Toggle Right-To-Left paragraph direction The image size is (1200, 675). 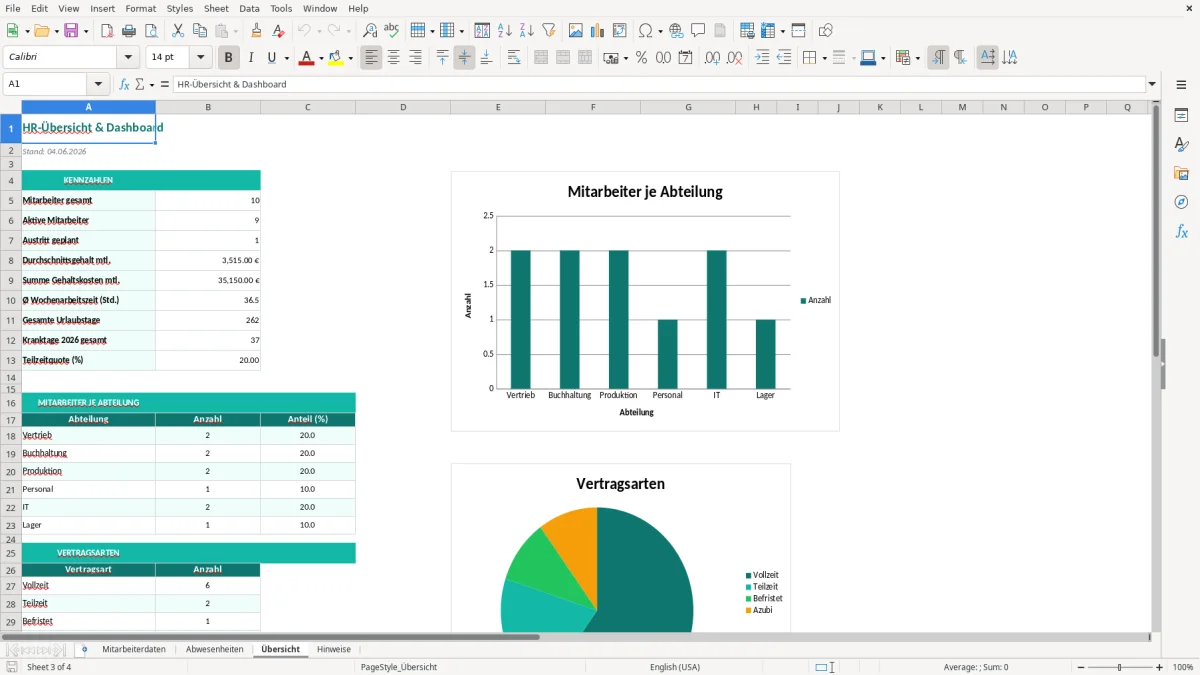[960, 58]
